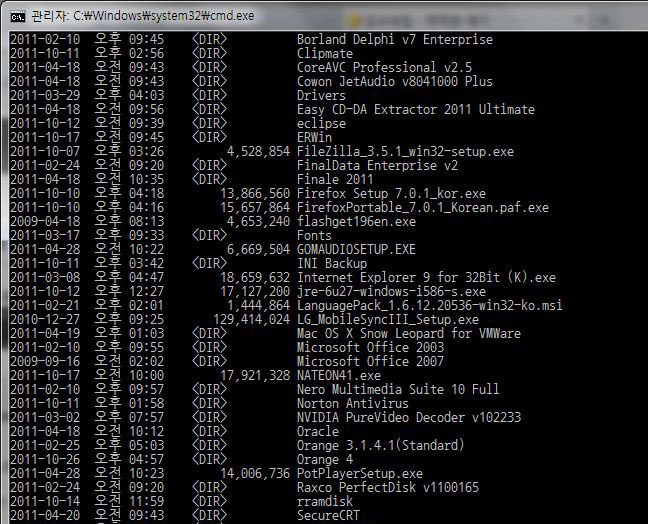Screen dimensions: 648x524
Task: Select the 'SecureCRT' directory name
Action: tap(328, 516)
